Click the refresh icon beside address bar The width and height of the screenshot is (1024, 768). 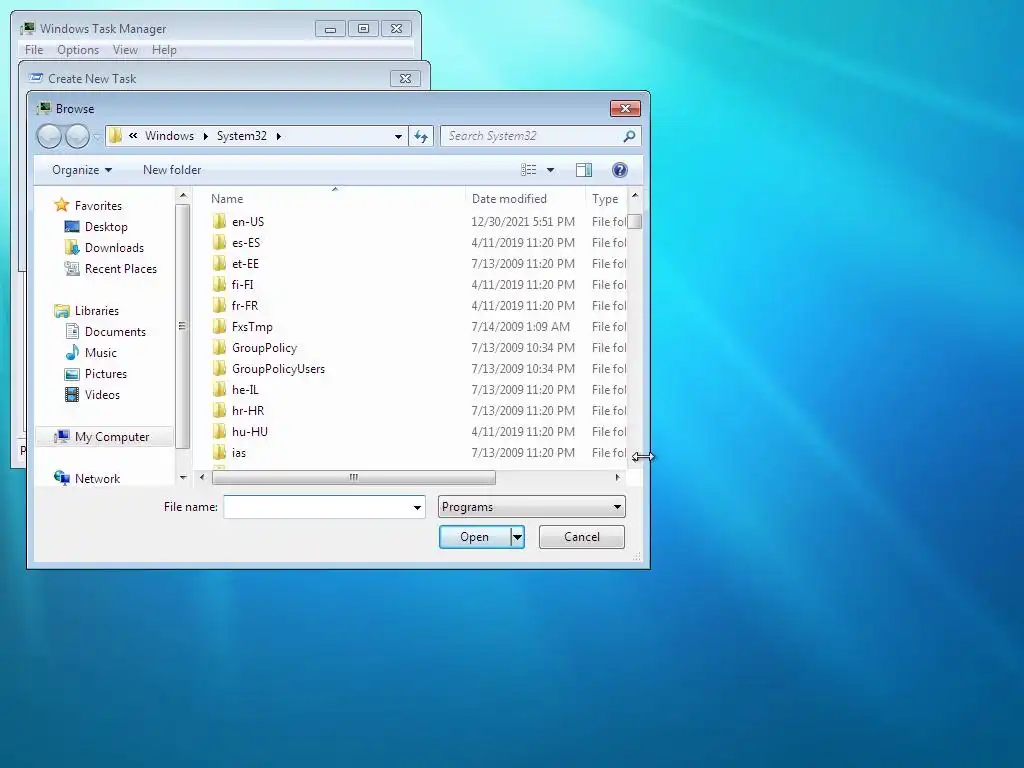pyautogui.click(x=421, y=136)
